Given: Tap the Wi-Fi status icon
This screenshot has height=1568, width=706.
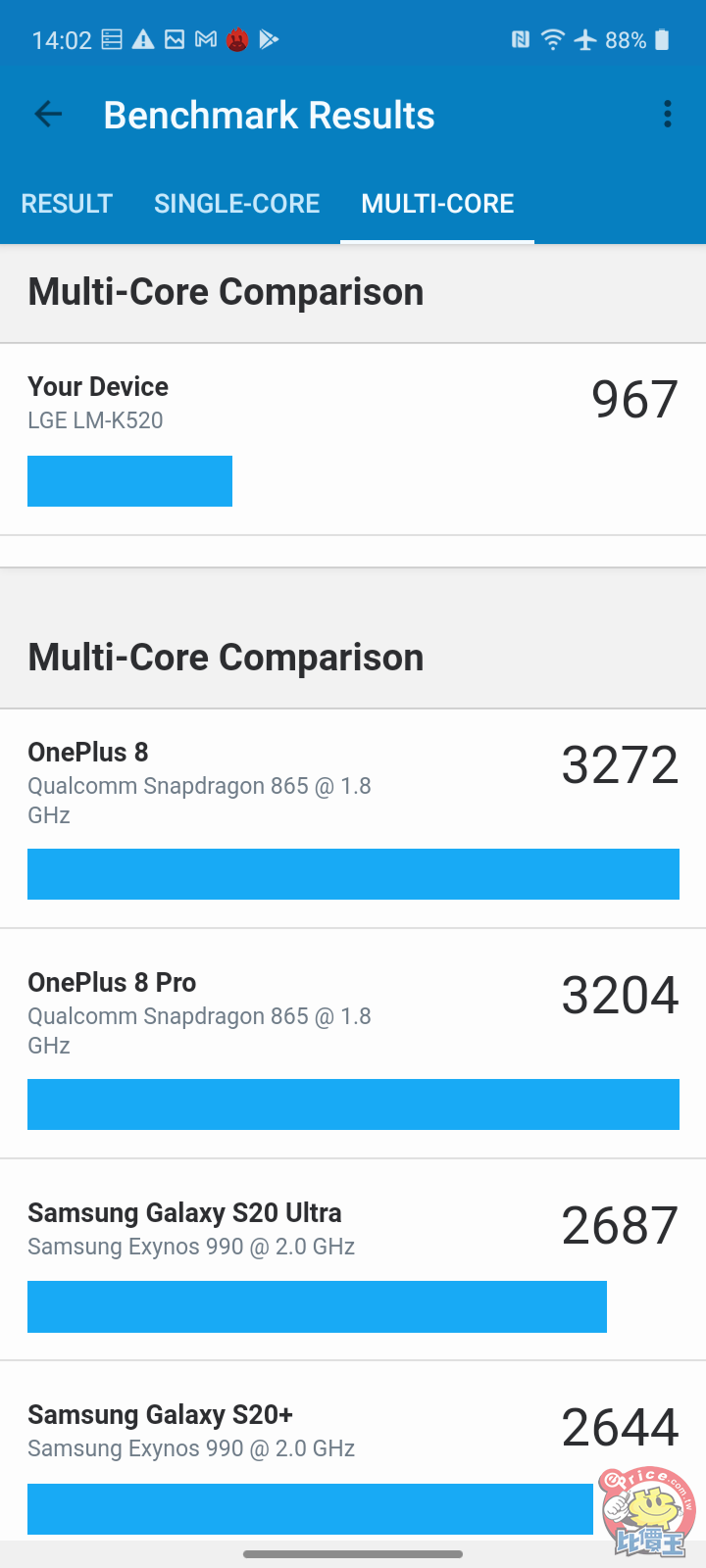Looking at the screenshot, I should click(553, 39).
